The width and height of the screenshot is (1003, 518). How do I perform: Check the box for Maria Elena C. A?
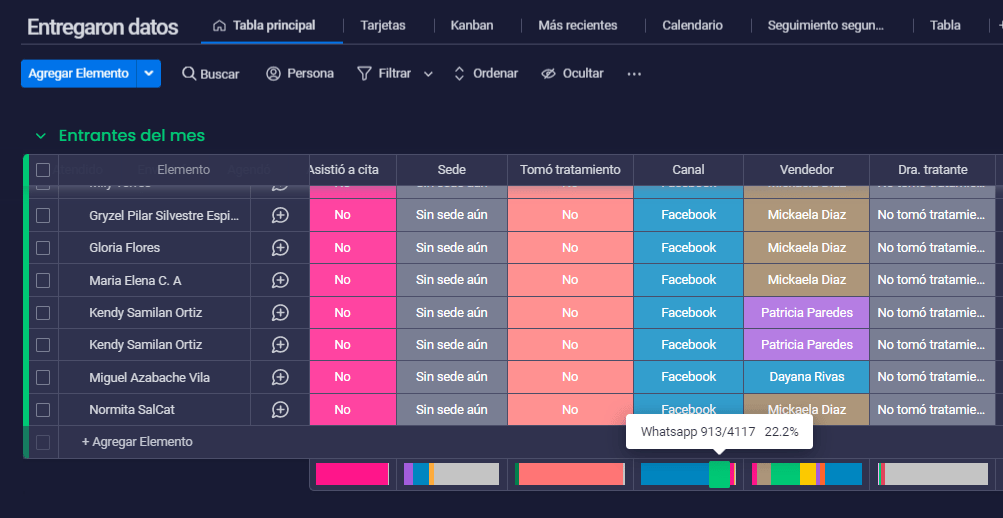tap(43, 280)
